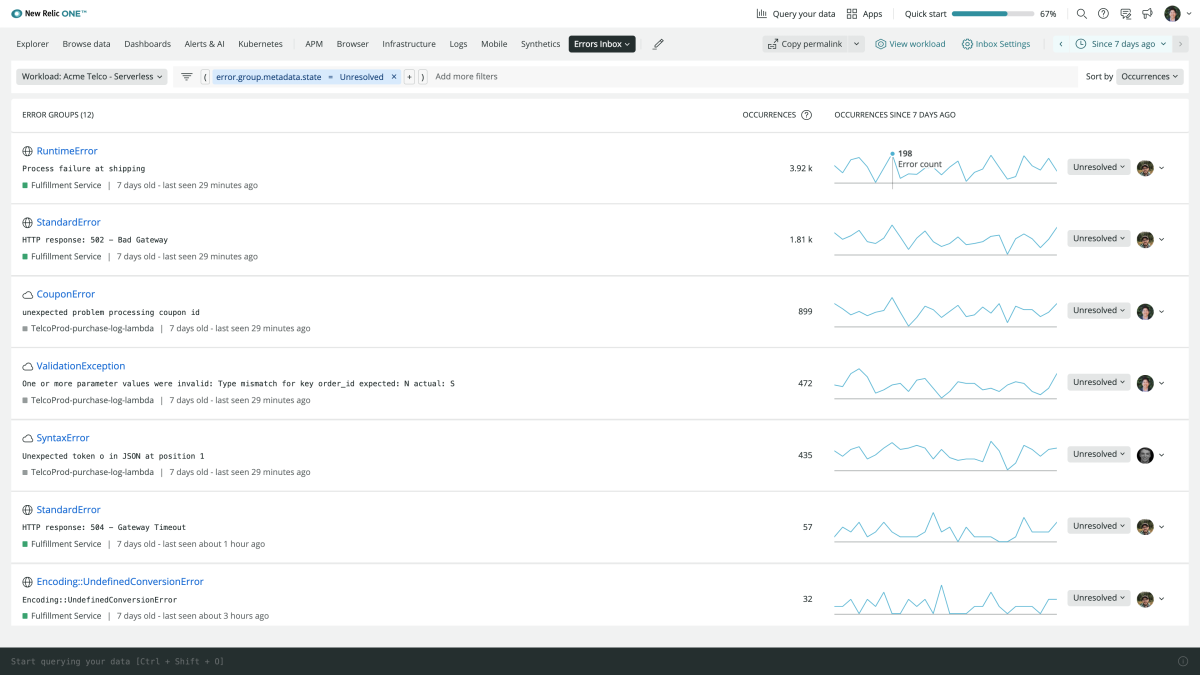Switch to Dashboards tab
This screenshot has width=1200, height=675.
[147, 44]
